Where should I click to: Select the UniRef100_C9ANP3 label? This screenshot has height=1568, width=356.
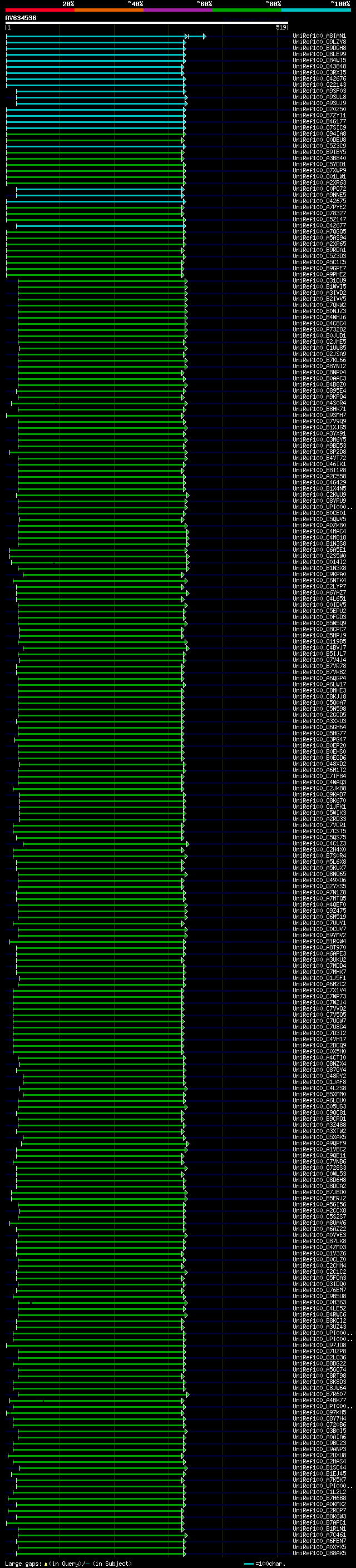319,1450
